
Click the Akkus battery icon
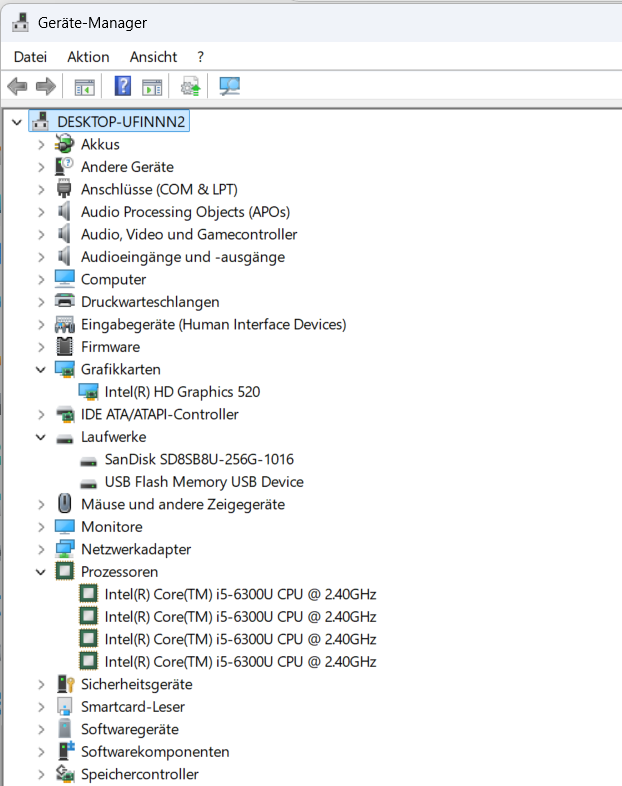(x=65, y=144)
